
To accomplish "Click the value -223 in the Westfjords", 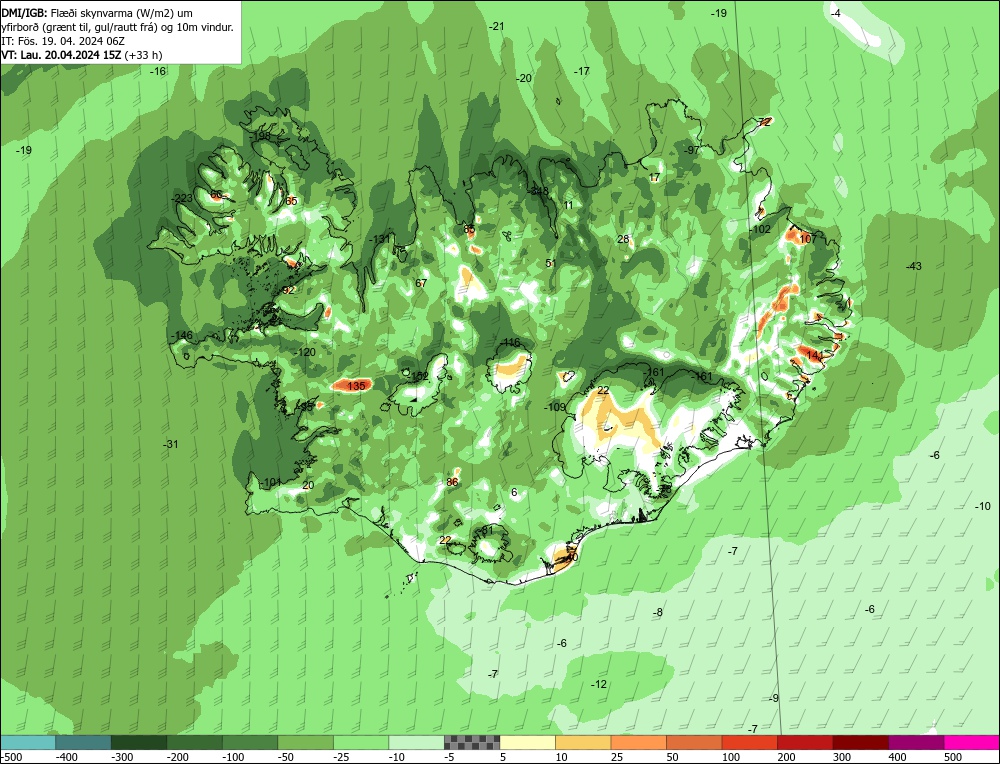I will 182,198.
